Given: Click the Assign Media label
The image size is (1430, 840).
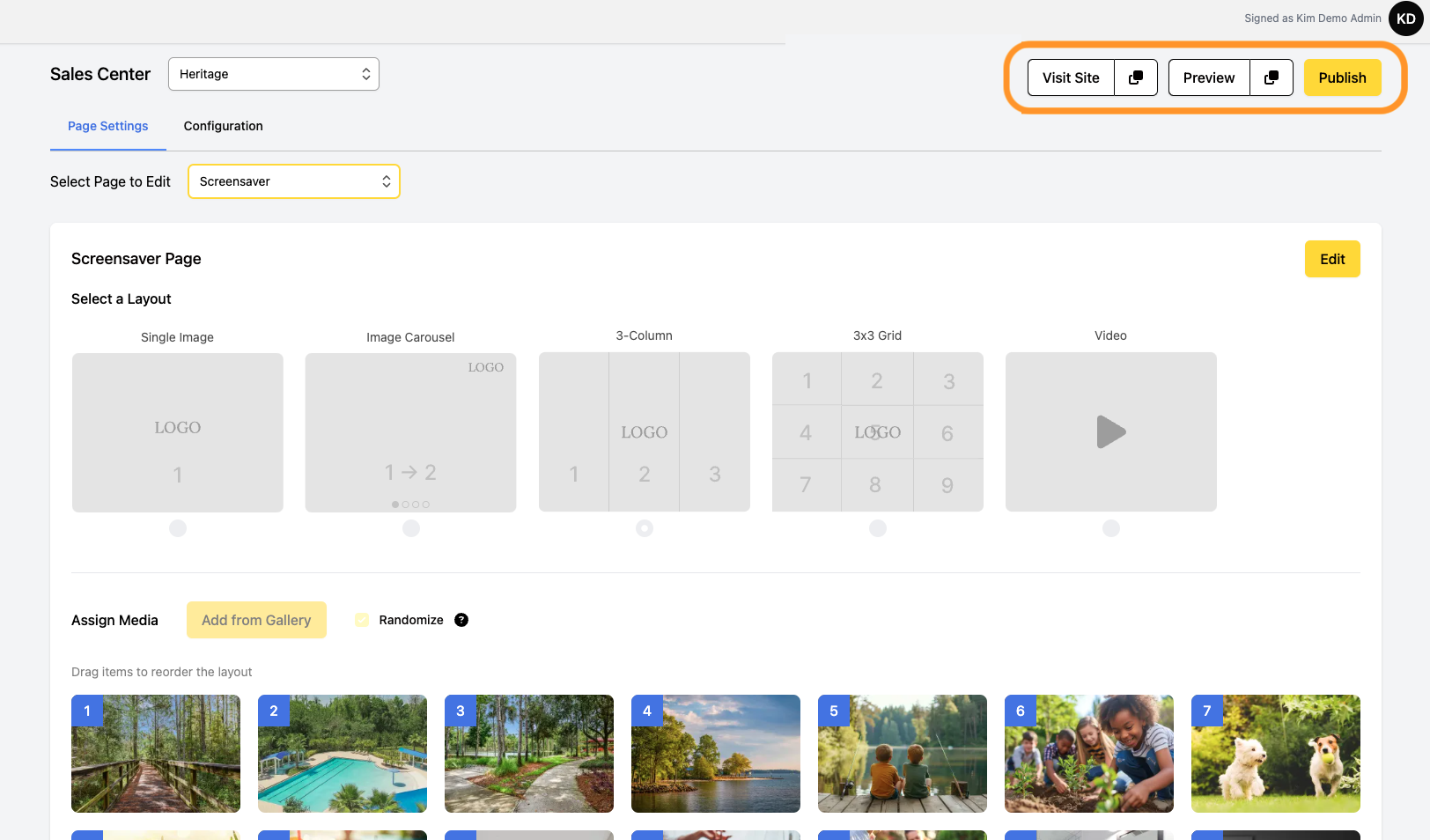Looking at the screenshot, I should [114, 620].
